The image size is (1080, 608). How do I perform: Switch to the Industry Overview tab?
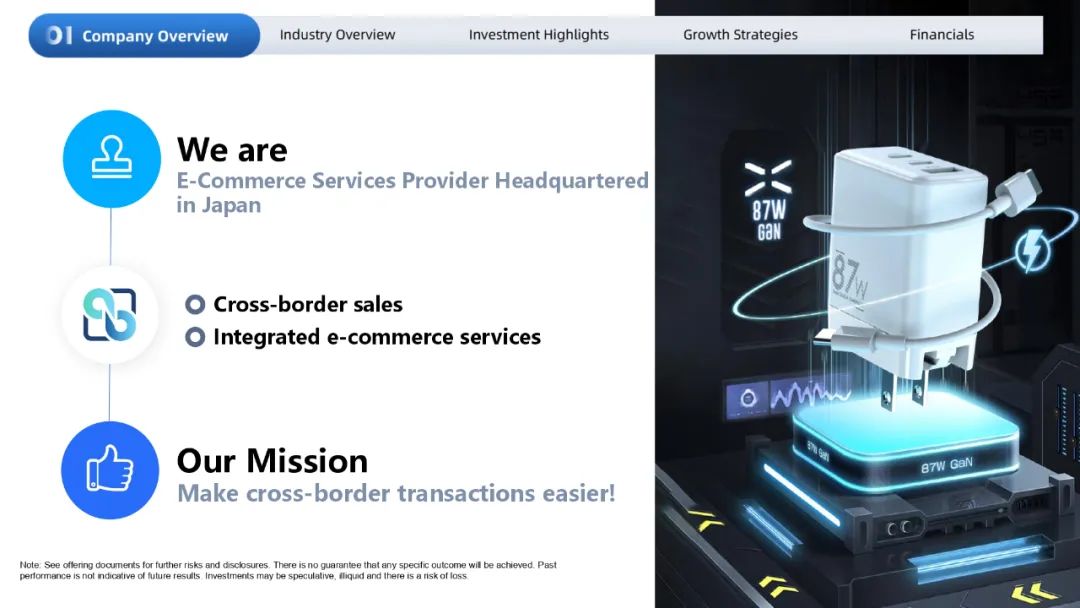338,34
